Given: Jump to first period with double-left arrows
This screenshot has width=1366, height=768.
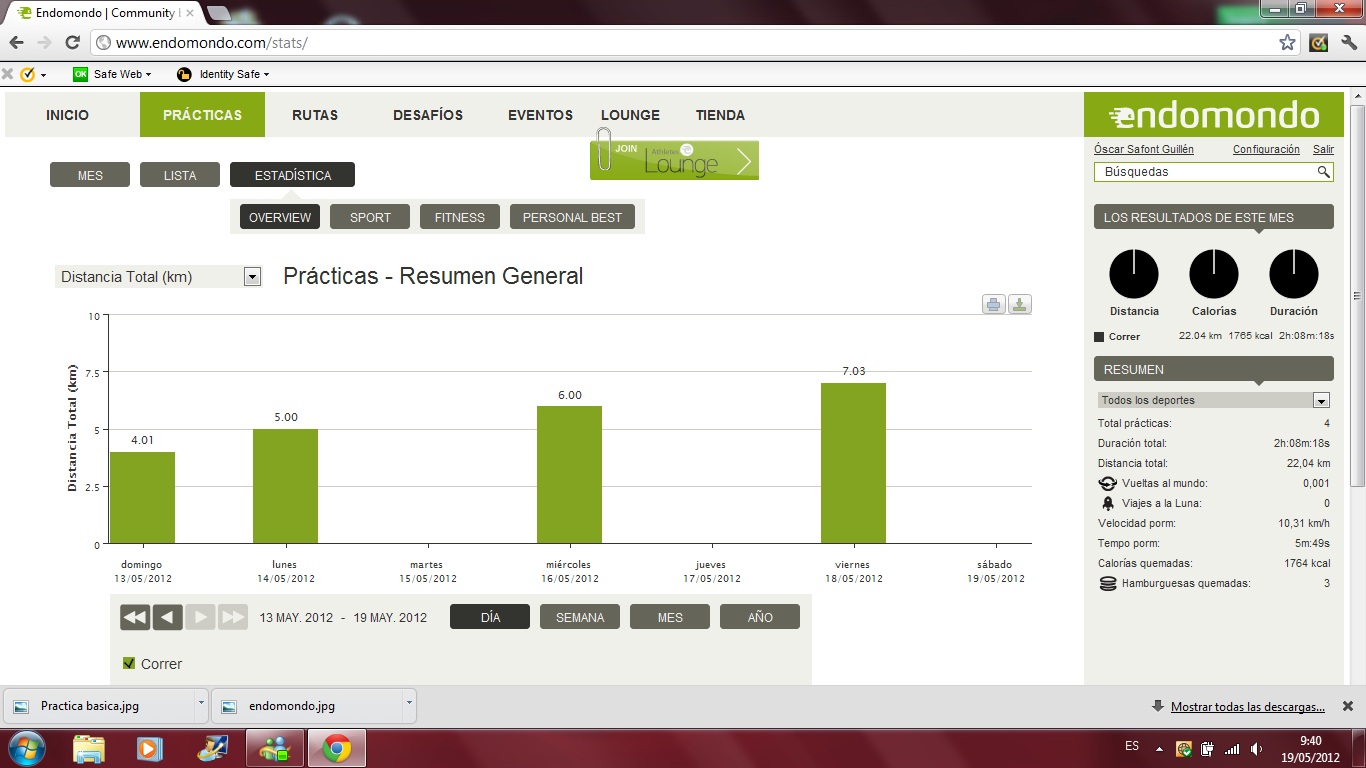Looking at the screenshot, I should 135,617.
